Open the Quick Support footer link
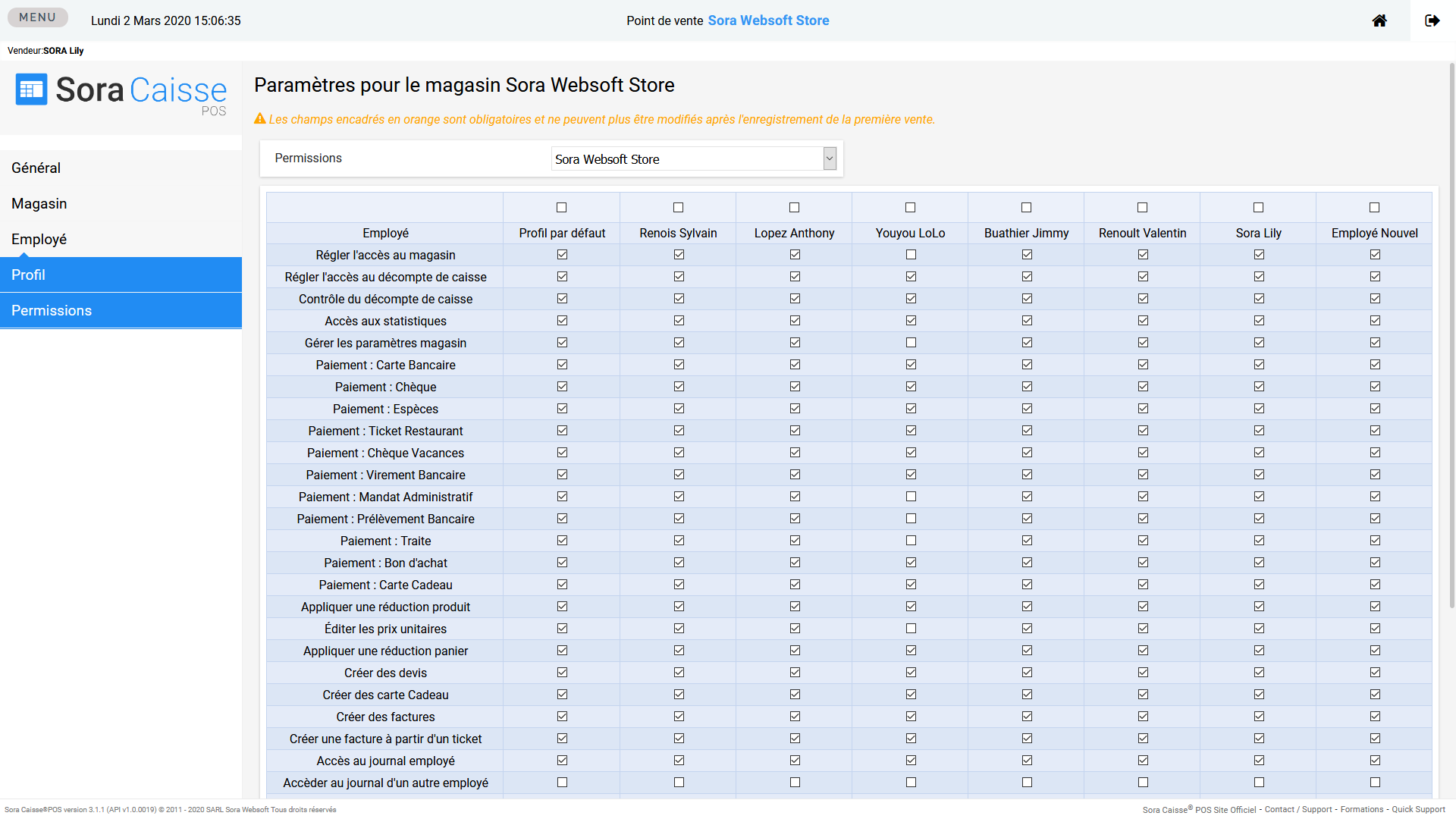 (x=1418, y=810)
